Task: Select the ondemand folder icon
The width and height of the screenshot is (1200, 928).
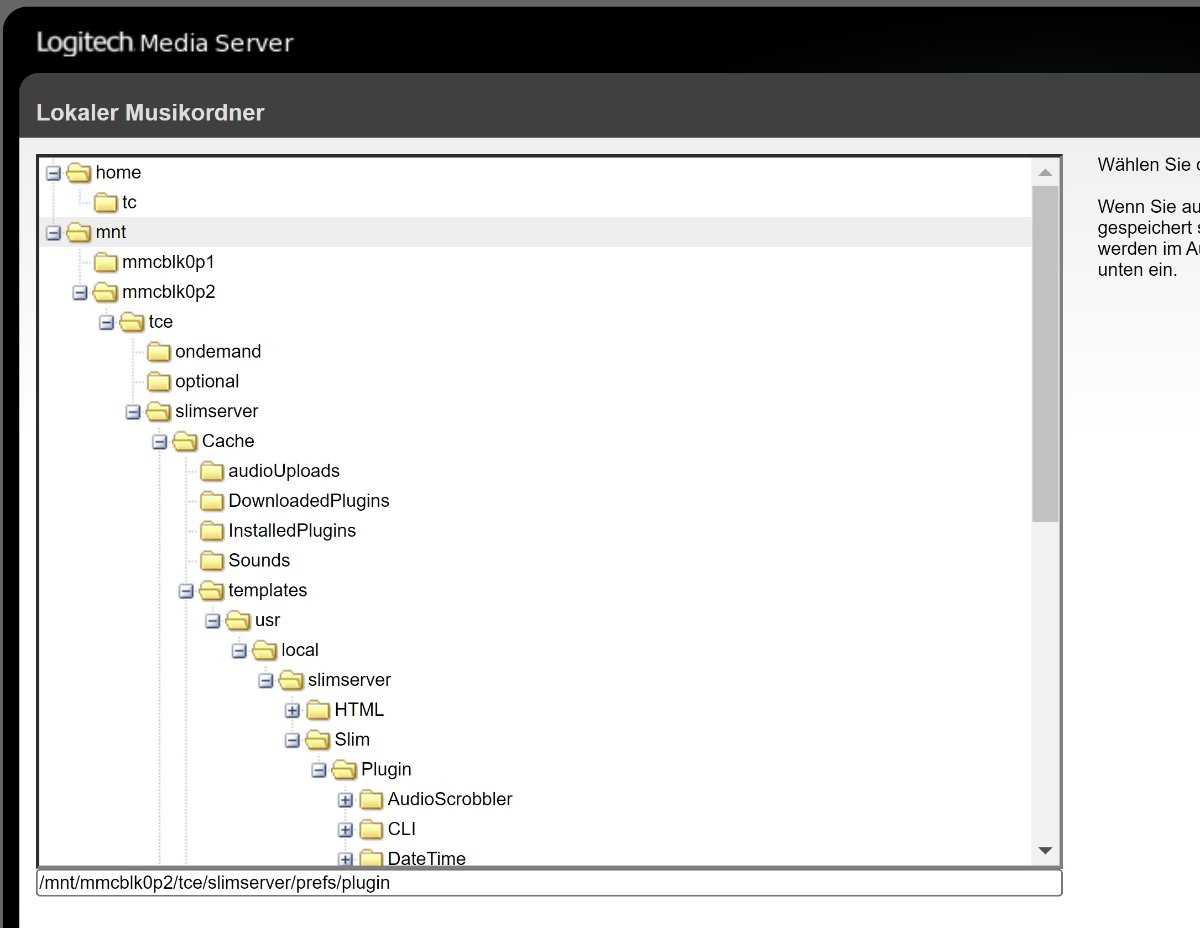Action: [158, 352]
